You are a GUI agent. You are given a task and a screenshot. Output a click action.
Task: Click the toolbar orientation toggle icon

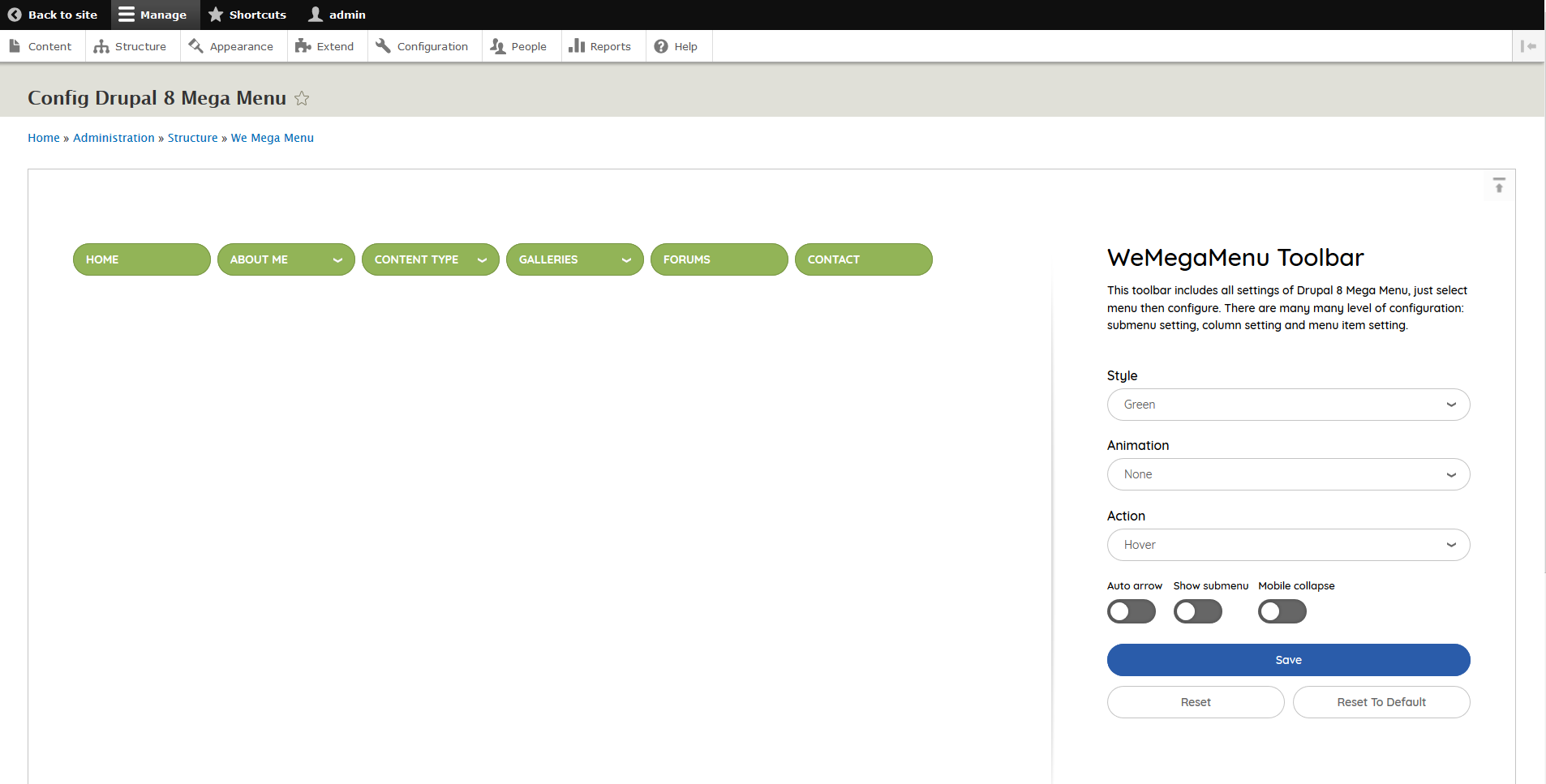(x=1528, y=46)
